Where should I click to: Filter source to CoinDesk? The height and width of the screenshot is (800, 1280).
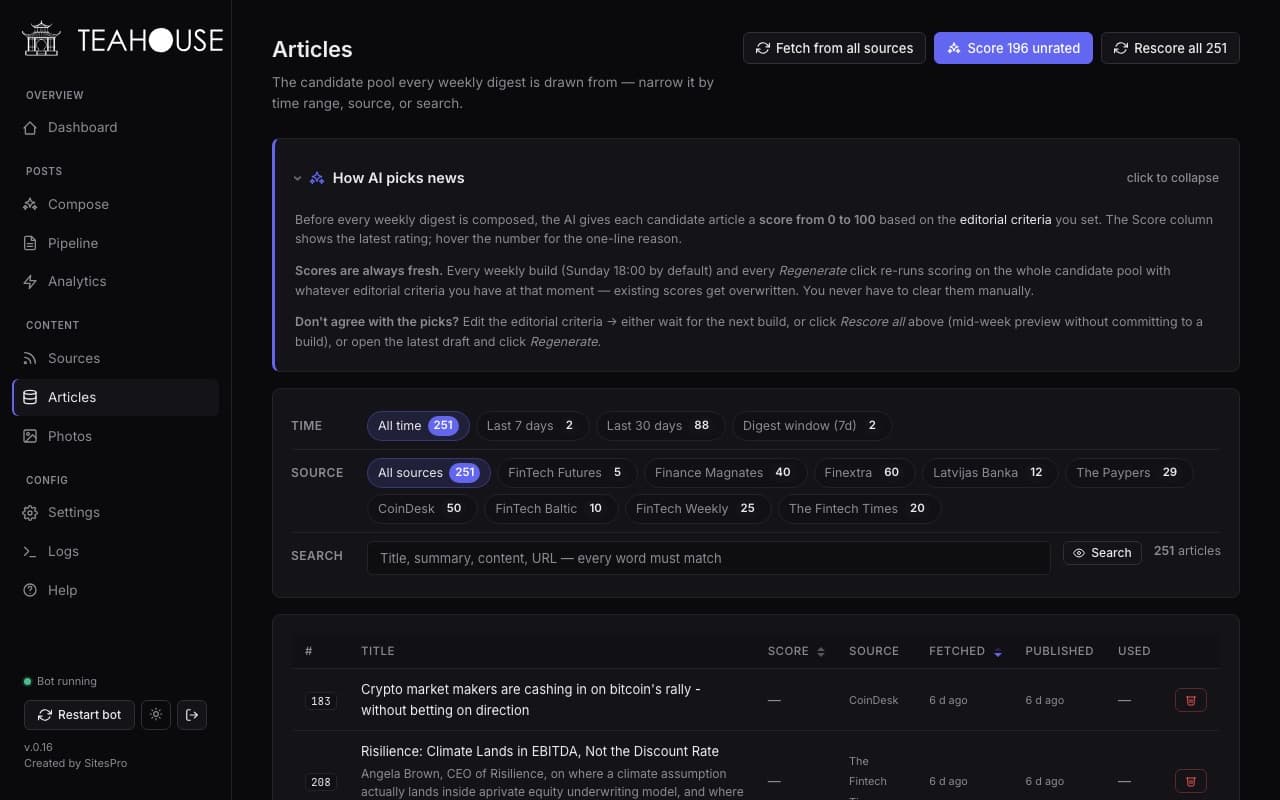tap(422, 509)
